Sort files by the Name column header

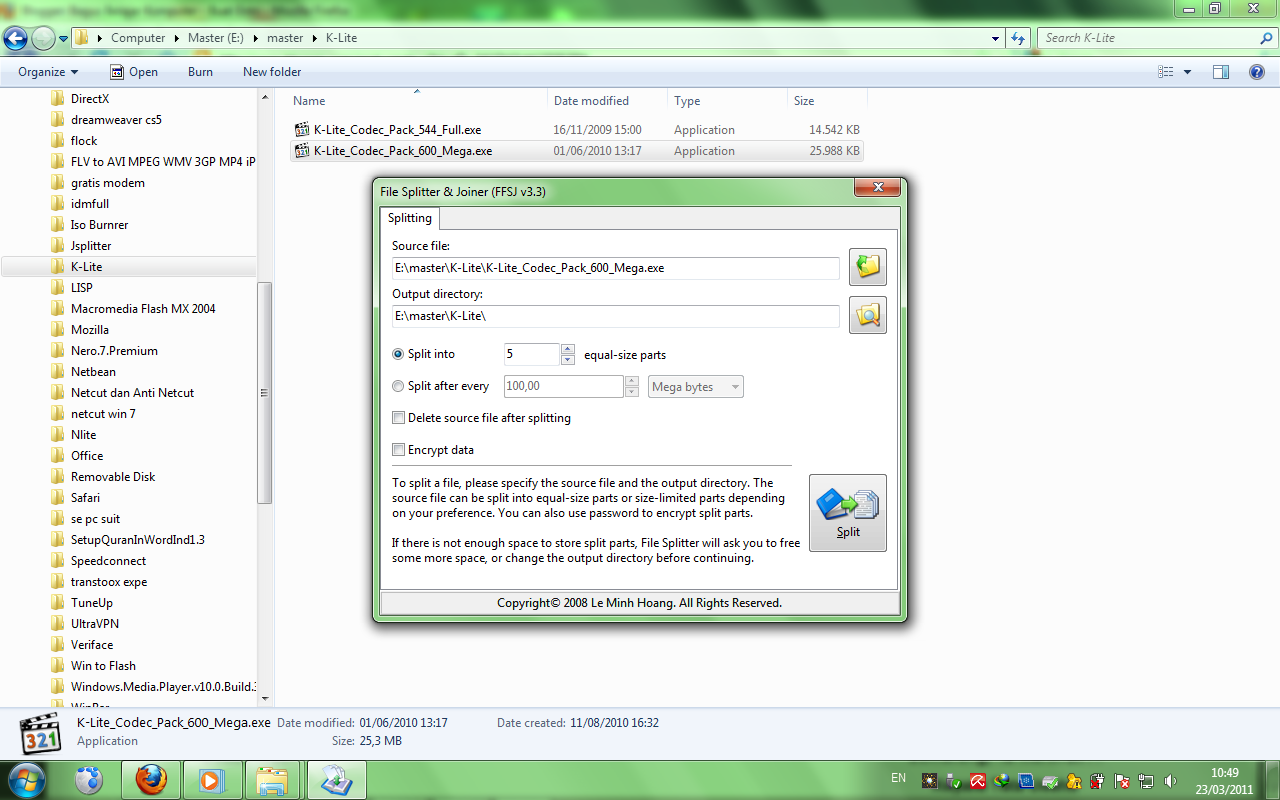coord(418,101)
